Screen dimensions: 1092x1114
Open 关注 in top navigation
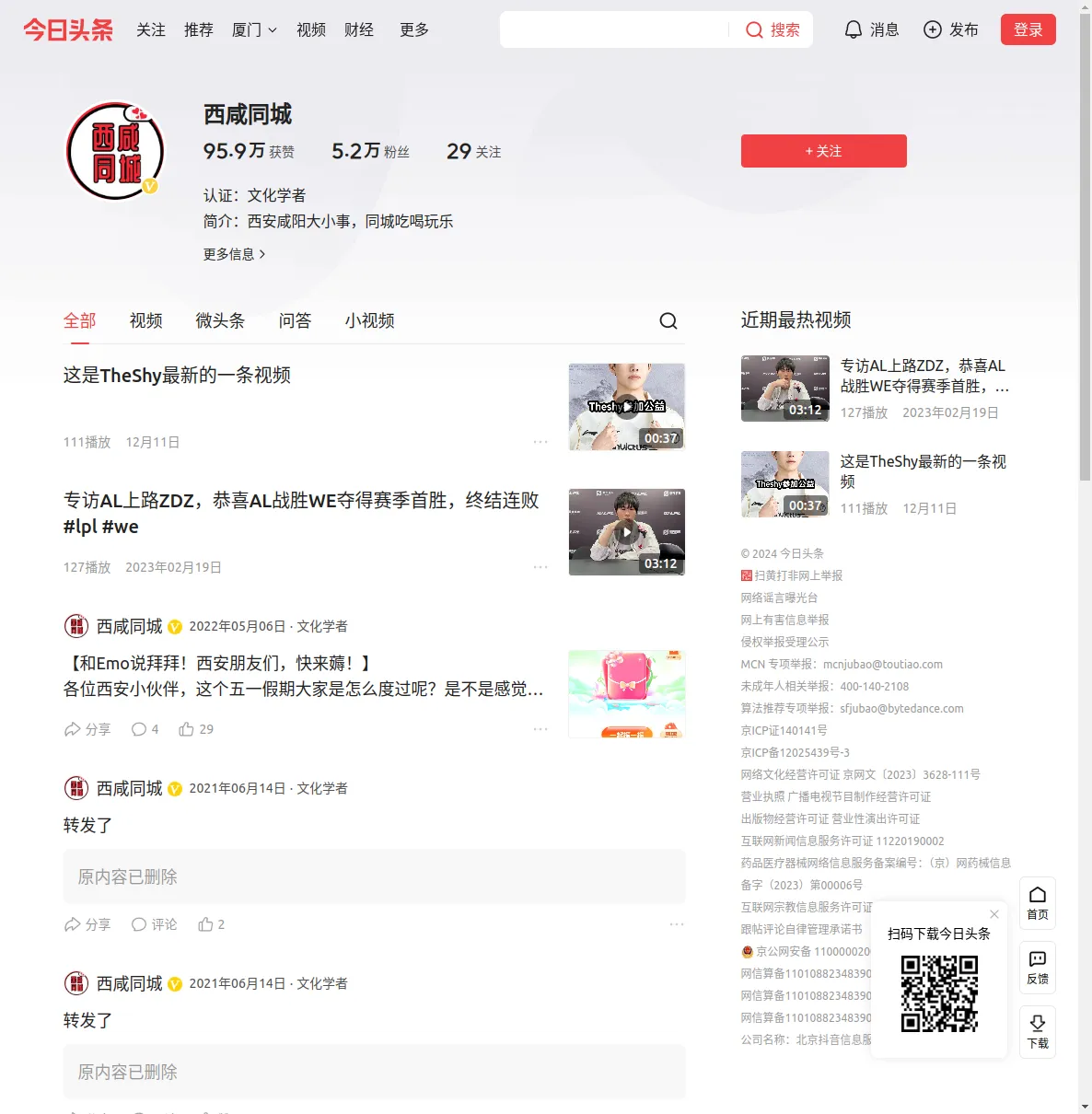(x=151, y=29)
